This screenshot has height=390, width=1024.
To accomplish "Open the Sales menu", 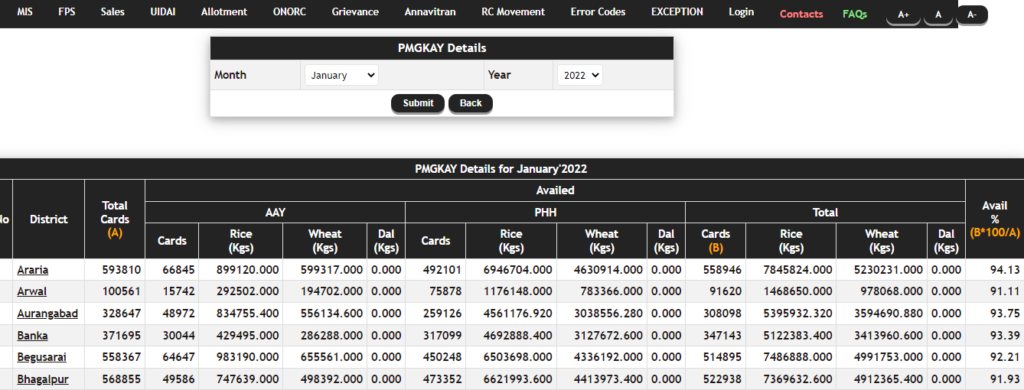I will (x=113, y=12).
